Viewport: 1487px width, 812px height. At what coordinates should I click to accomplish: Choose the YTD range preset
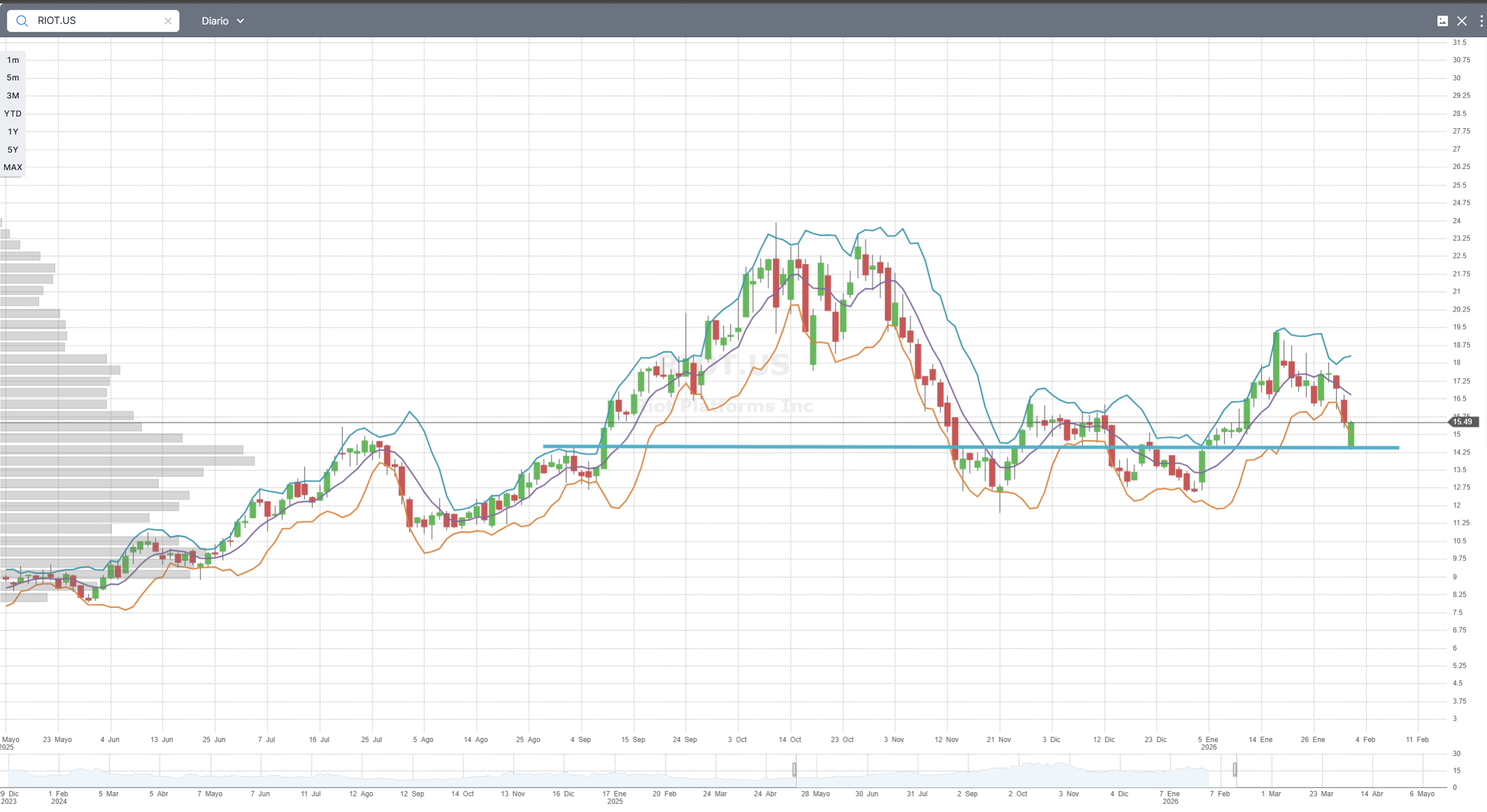[x=13, y=114]
